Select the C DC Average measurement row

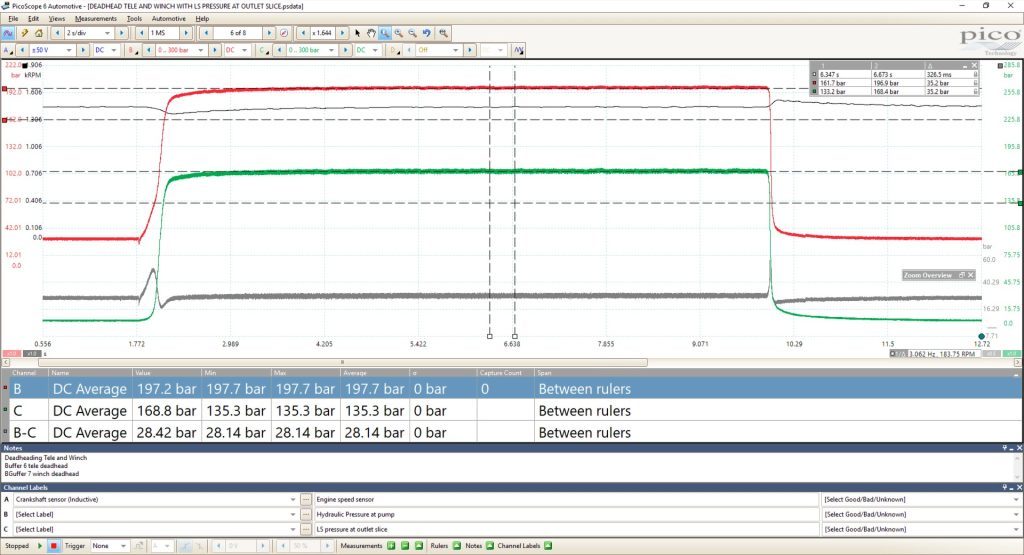pos(511,411)
